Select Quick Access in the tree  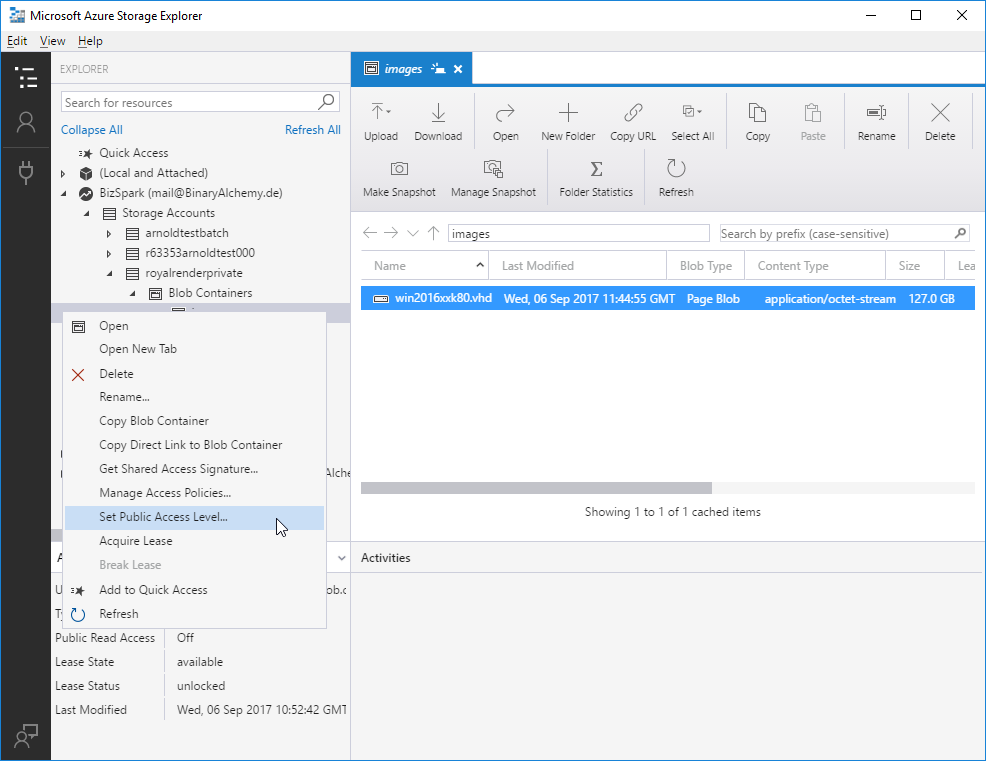134,153
